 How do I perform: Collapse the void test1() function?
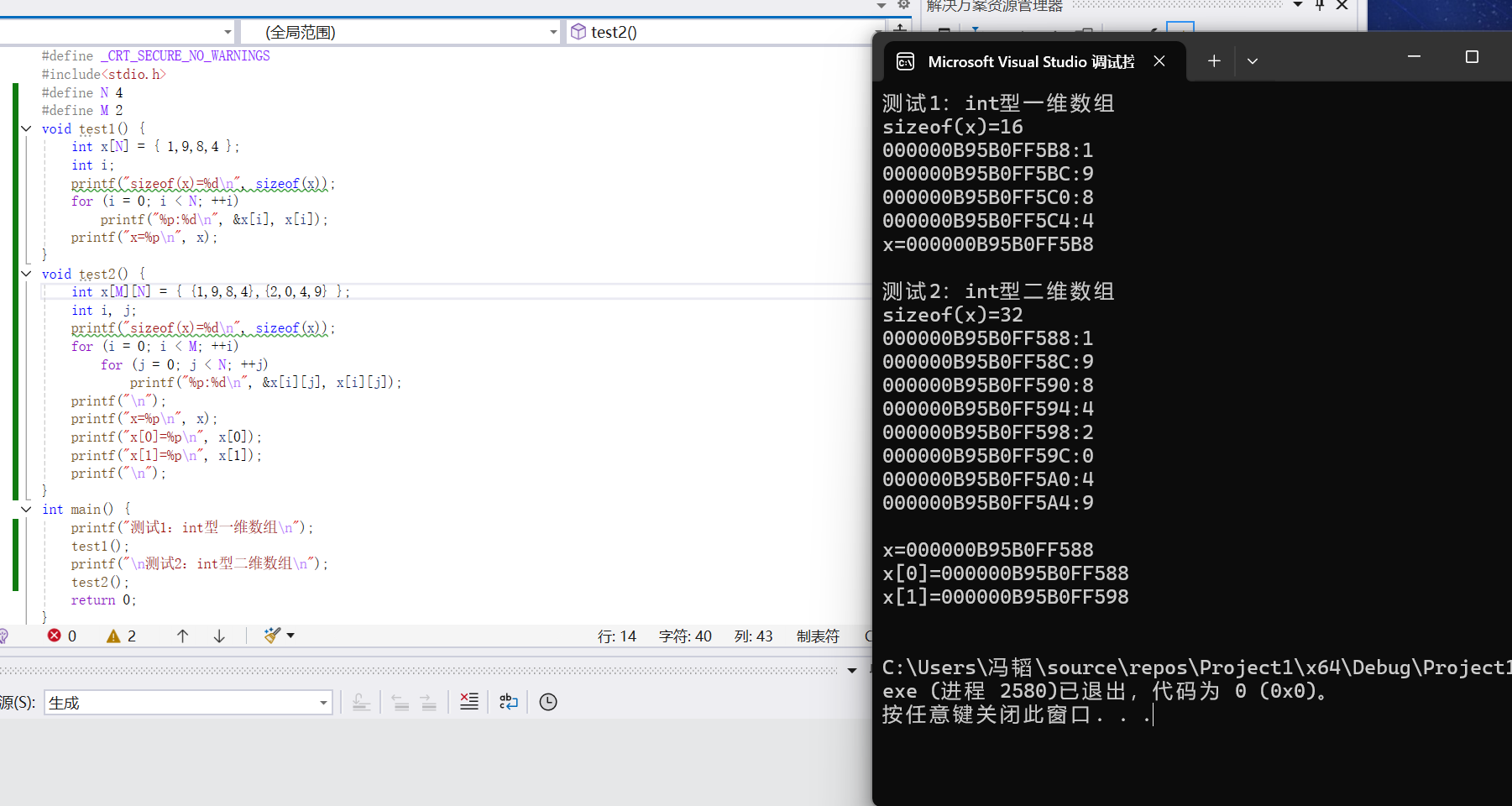[26, 128]
